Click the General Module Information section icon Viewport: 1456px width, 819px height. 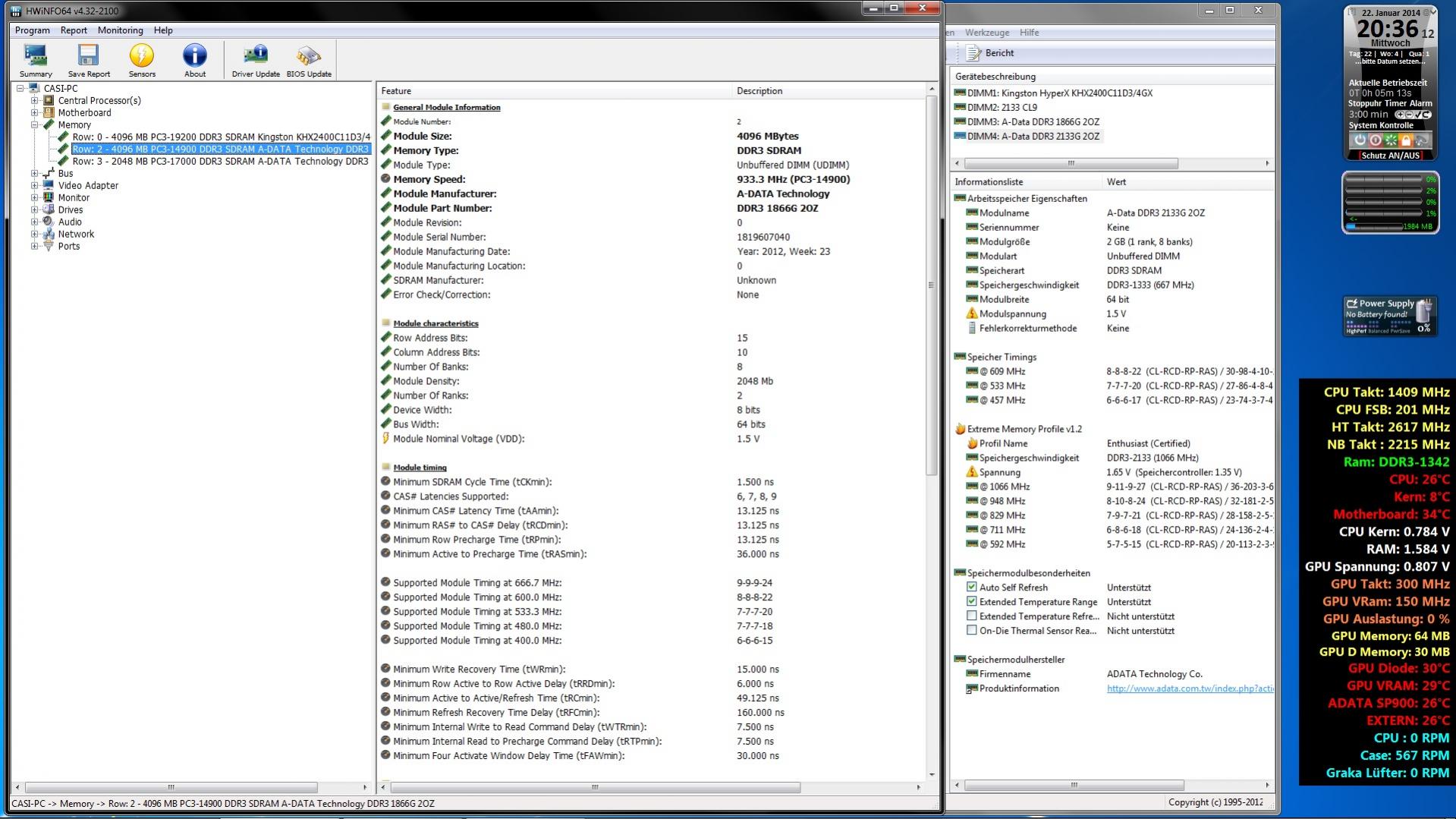[x=385, y=107]
